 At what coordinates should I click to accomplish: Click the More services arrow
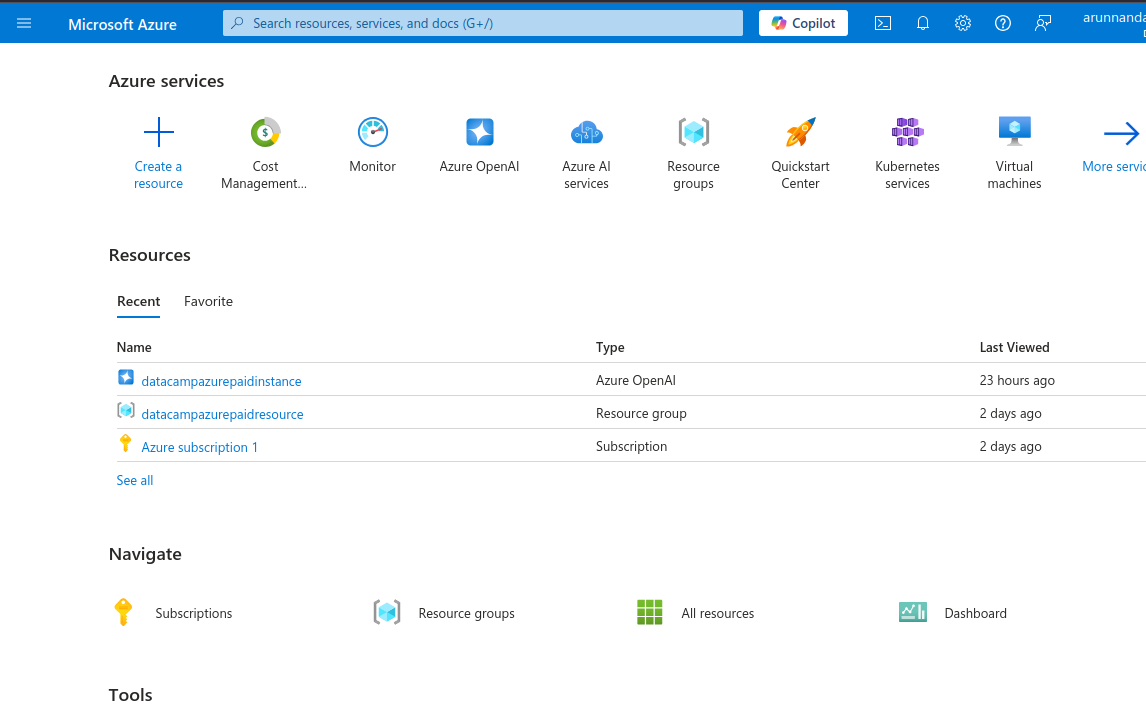pyautogui.click(x=1121, y=134)
